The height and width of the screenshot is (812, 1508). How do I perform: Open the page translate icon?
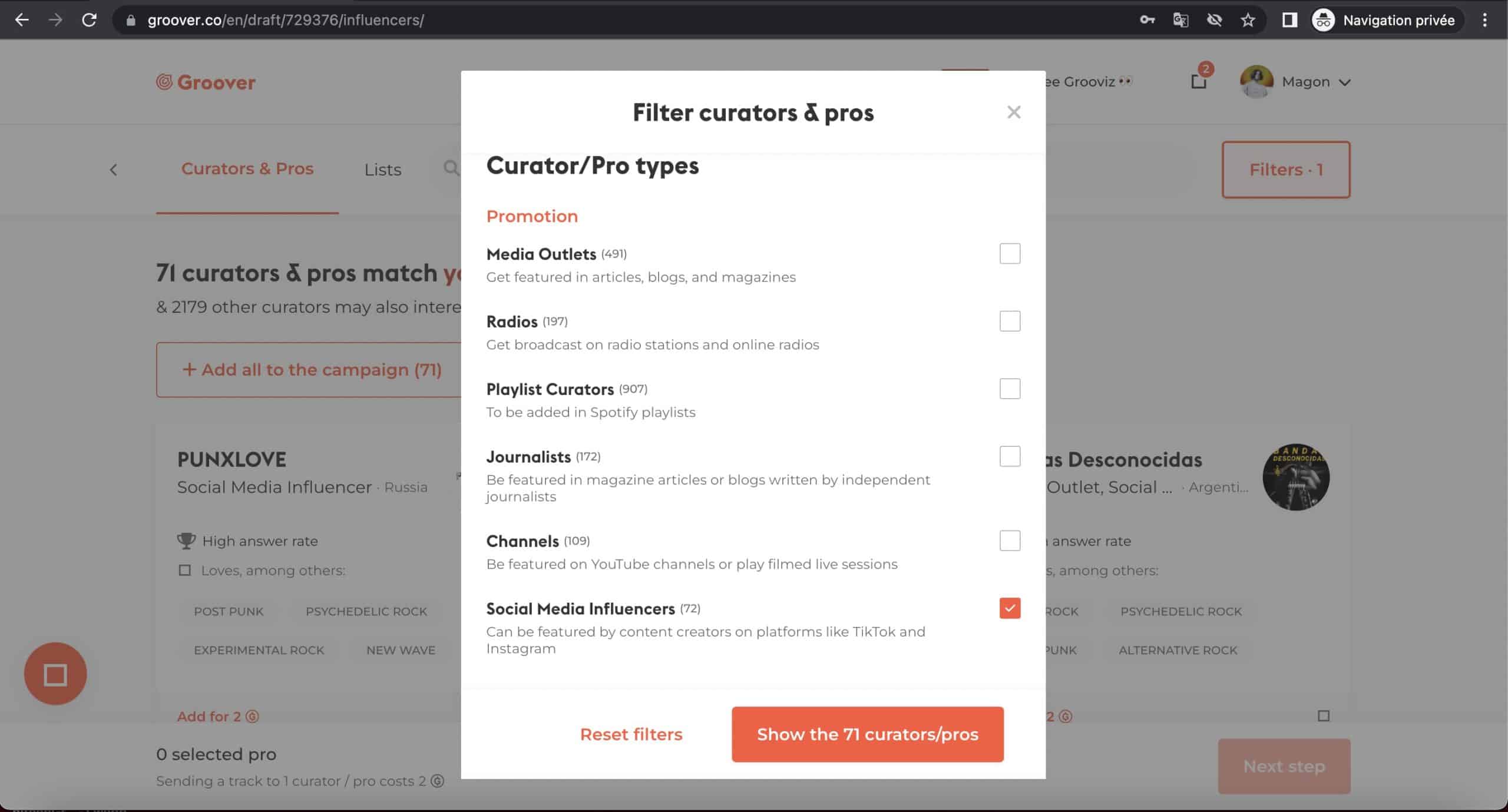(1180, 20)
